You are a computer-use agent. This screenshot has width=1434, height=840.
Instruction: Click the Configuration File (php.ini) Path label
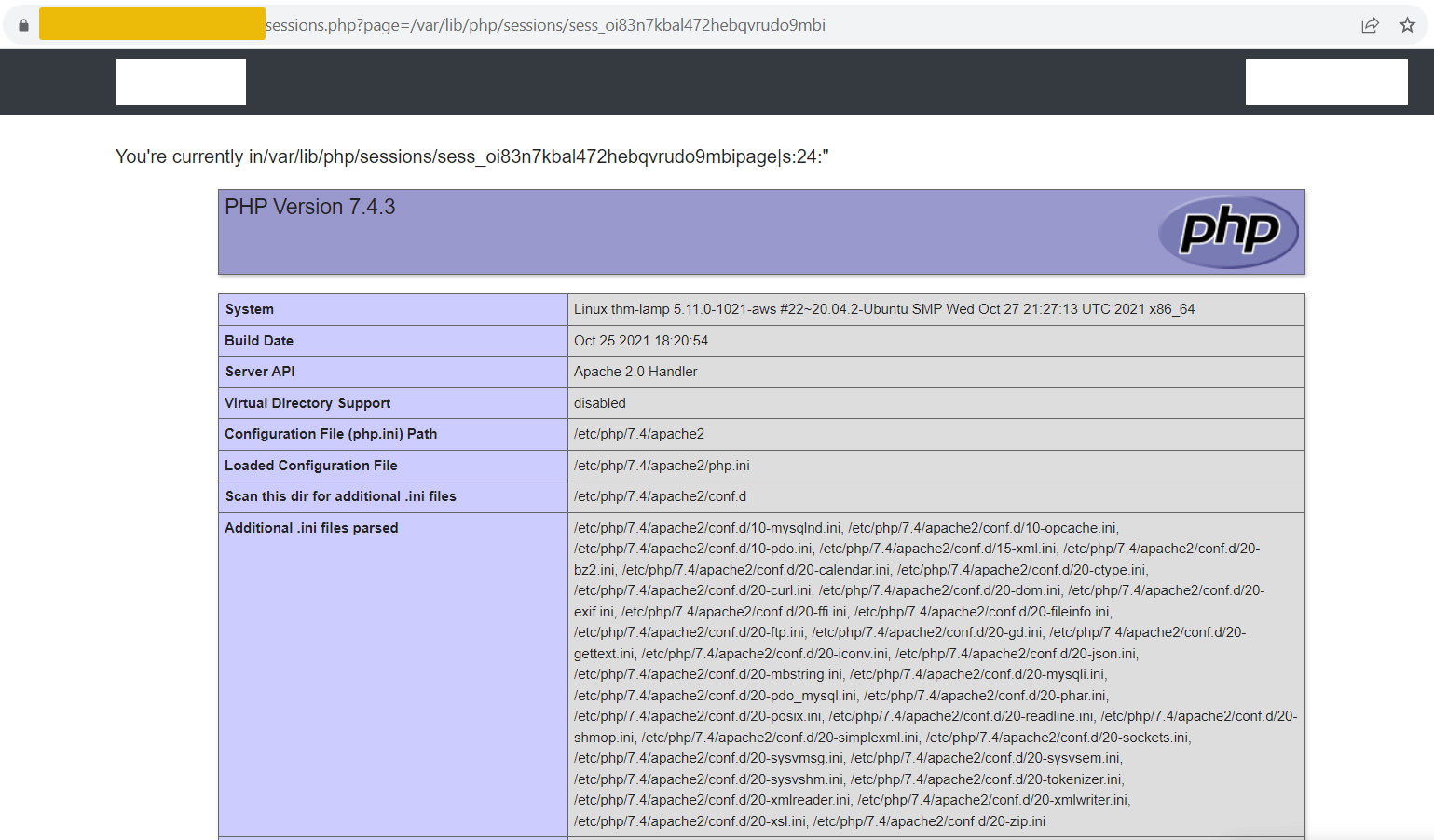[x=331, y=434]
